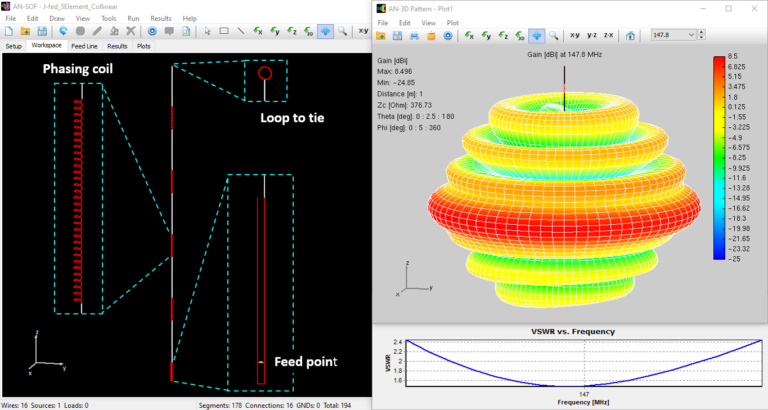Select zoom magnifier in AN-3D Pattern toolbar

(x=553, y=35)
